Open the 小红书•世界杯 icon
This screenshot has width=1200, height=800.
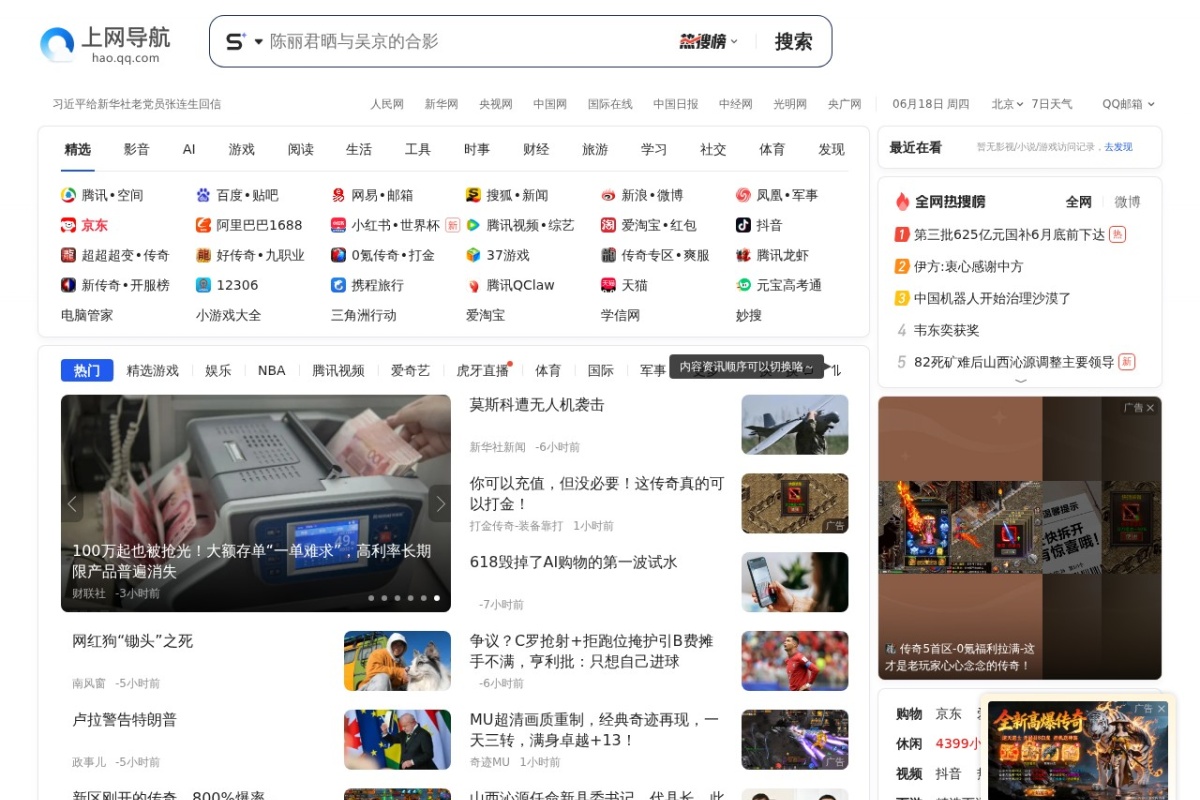(338, 225)
